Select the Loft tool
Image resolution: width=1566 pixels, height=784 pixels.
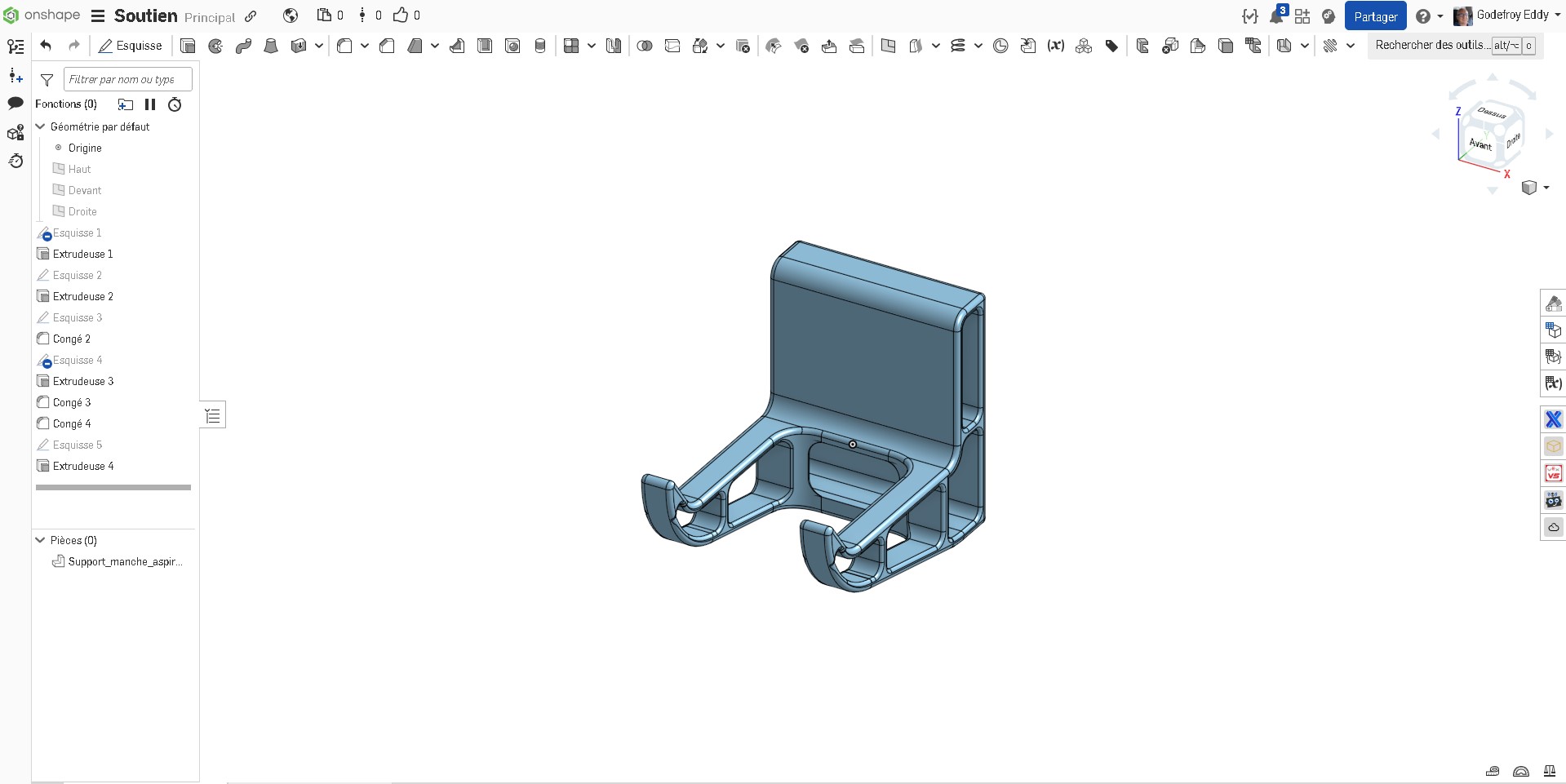[x=271, y=46]
